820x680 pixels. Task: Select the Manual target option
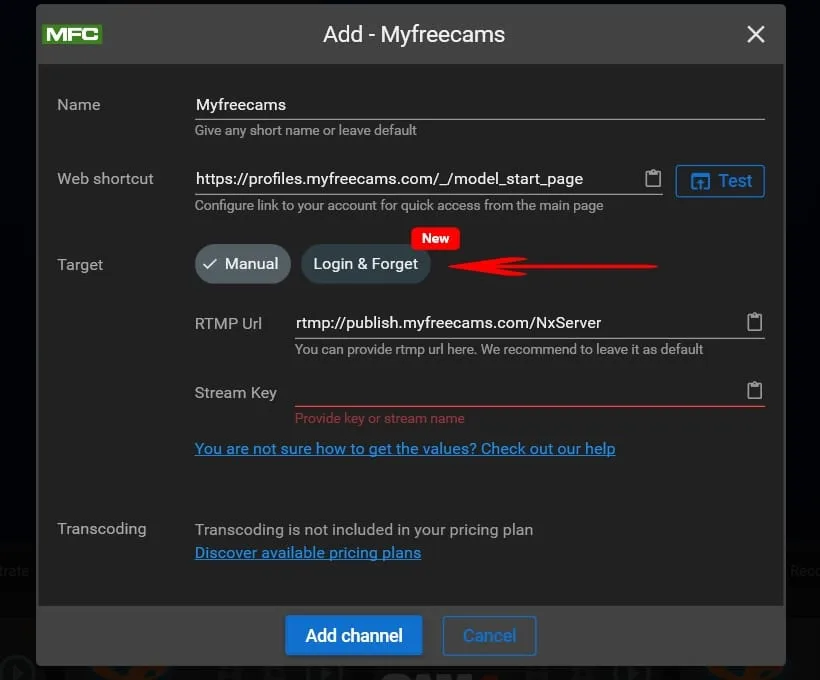[x=242, y=264]
